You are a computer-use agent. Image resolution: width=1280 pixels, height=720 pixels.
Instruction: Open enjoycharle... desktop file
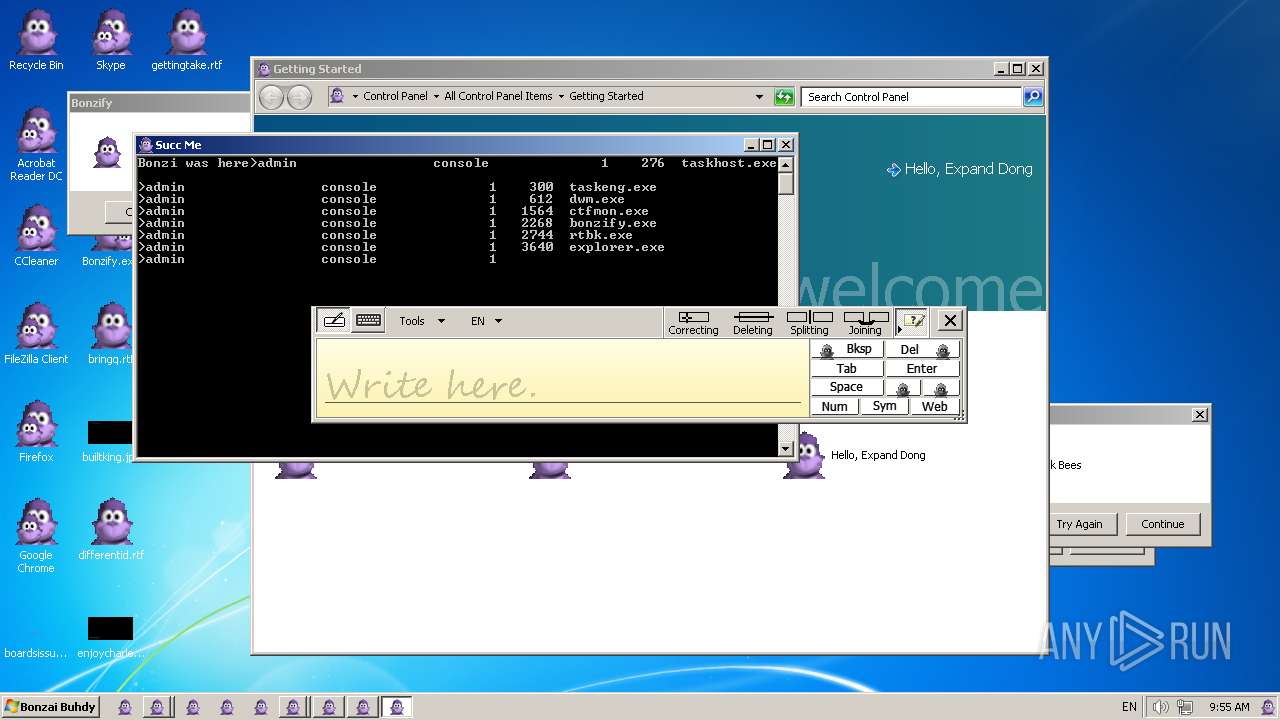[x=110, y=638]
